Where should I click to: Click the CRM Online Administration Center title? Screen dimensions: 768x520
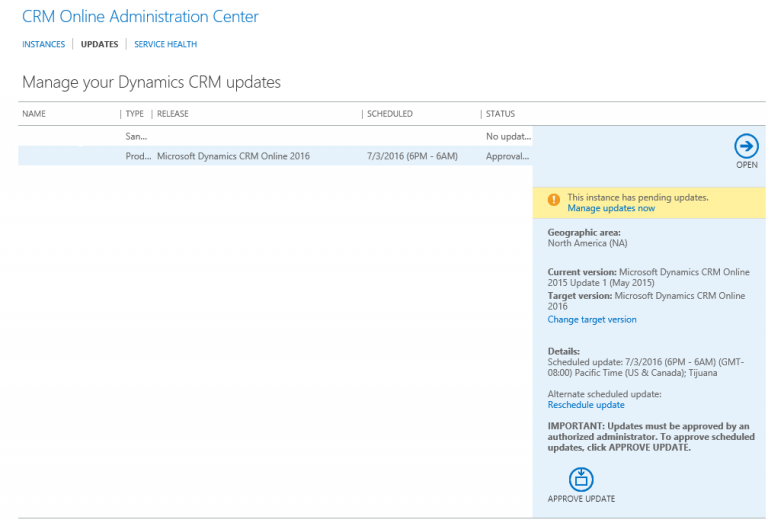pos(140,16)
